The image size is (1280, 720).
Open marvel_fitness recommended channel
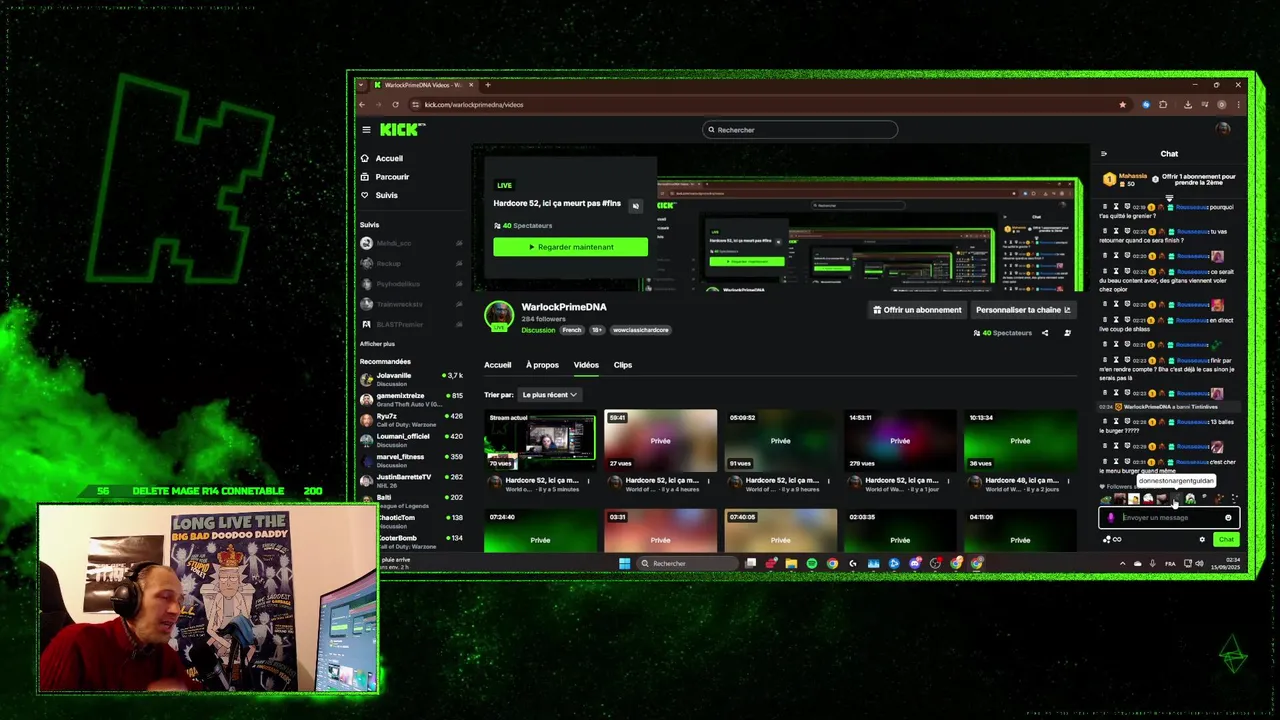click(x=411, y=460)
